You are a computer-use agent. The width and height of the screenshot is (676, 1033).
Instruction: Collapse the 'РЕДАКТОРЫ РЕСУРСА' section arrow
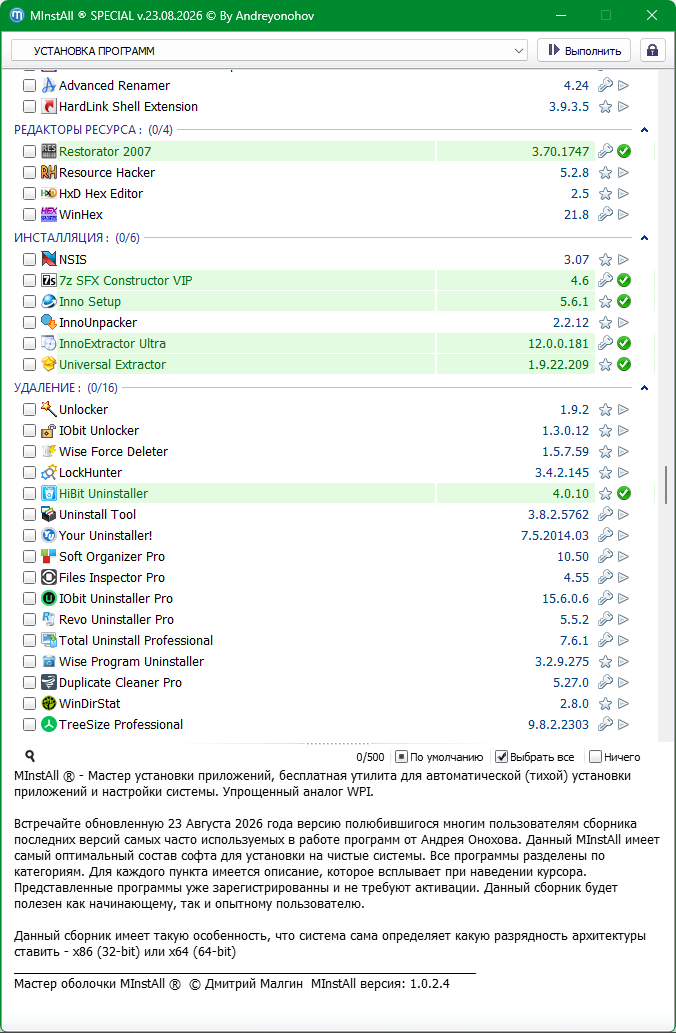pos(645,130)
